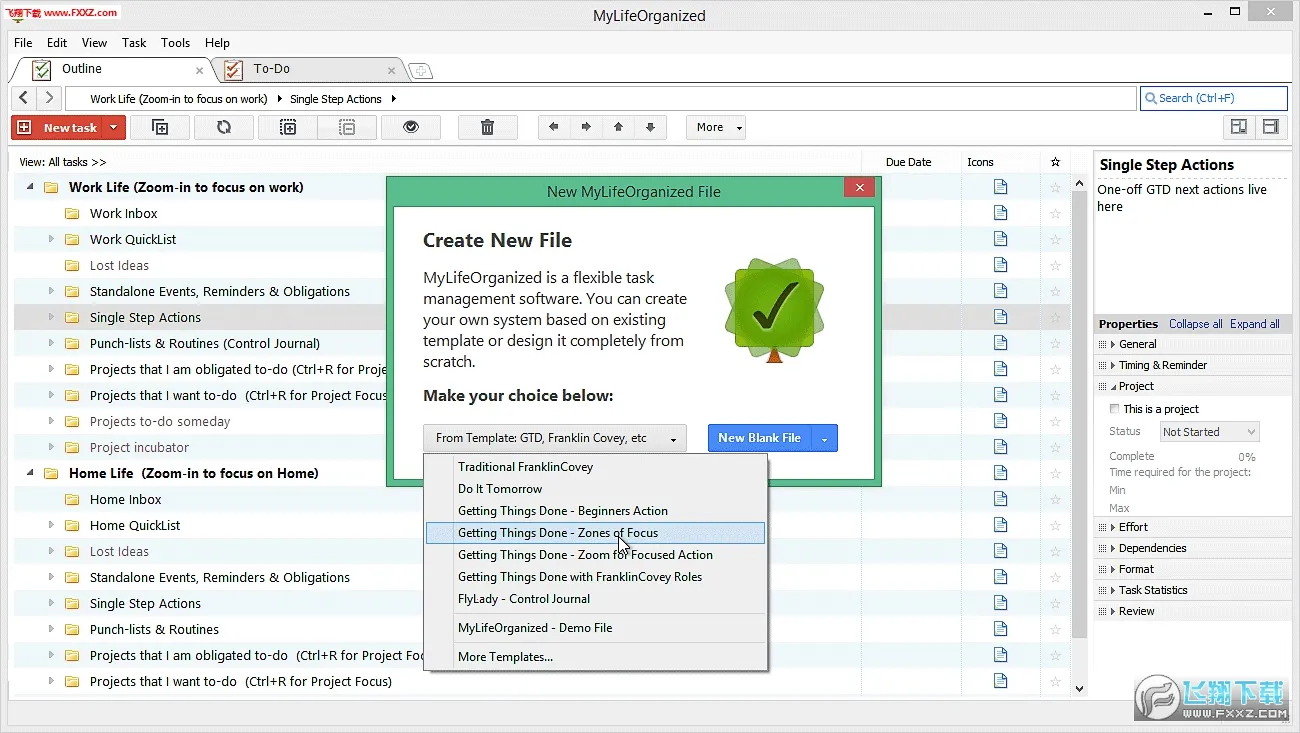Open the 'From Template: GTD, Franklin Covey' dropdown

(555, 437)
